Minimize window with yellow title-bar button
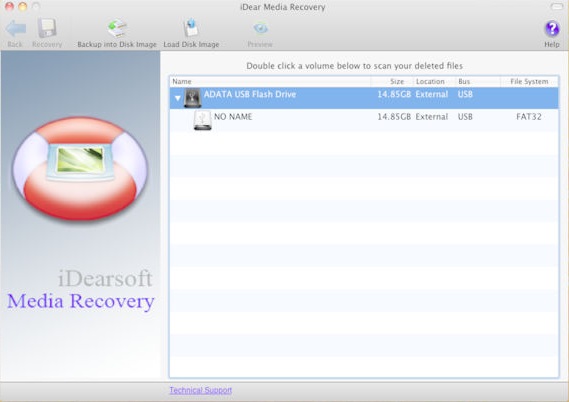The image size is (569, 402). point(22,6)
